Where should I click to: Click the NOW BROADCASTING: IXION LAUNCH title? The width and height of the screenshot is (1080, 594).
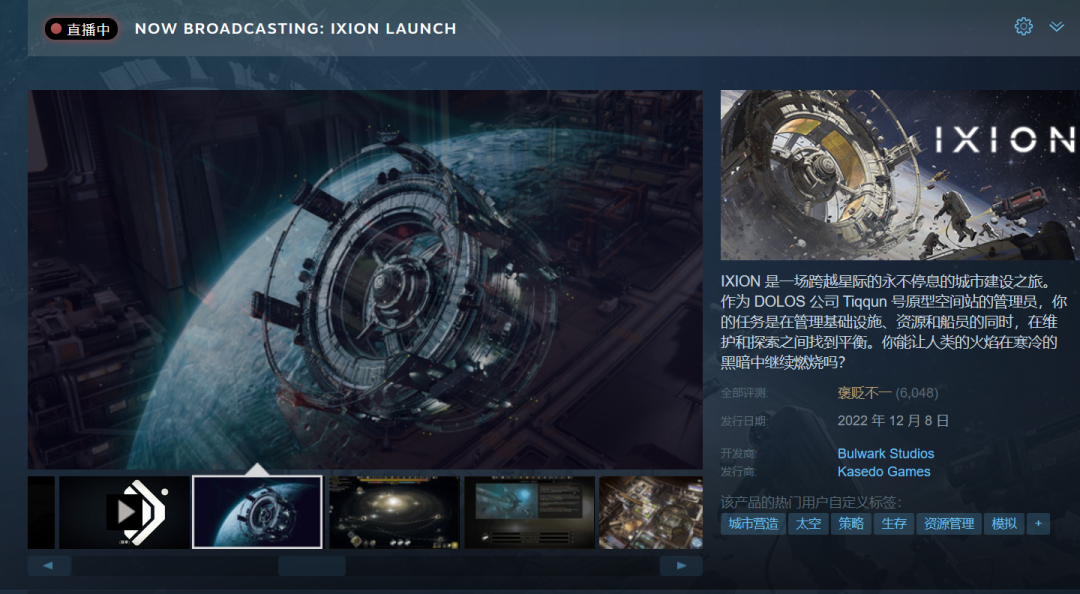(295, 29)
